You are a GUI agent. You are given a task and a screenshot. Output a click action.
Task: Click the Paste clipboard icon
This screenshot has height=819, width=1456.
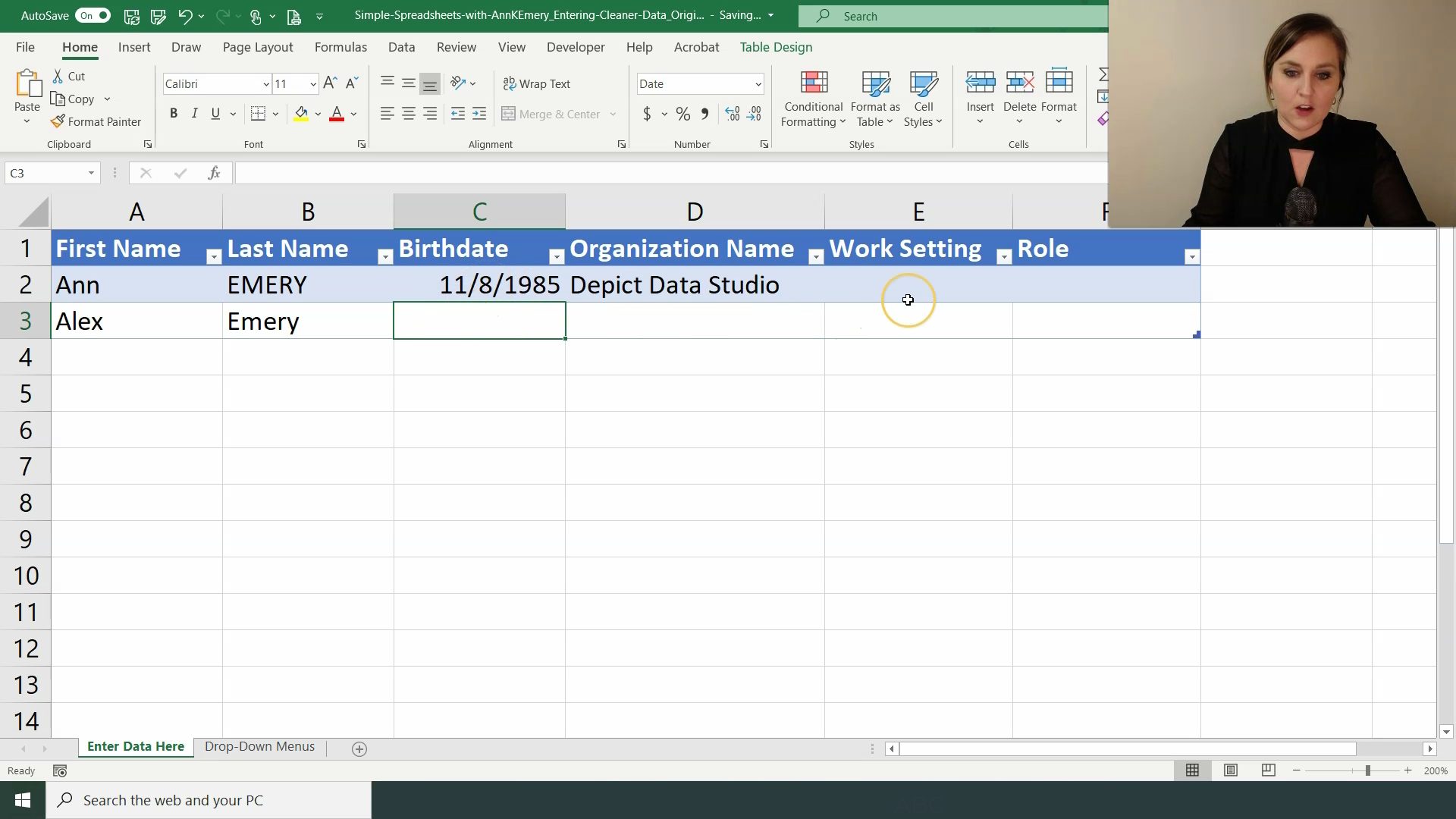coord(27,83)
